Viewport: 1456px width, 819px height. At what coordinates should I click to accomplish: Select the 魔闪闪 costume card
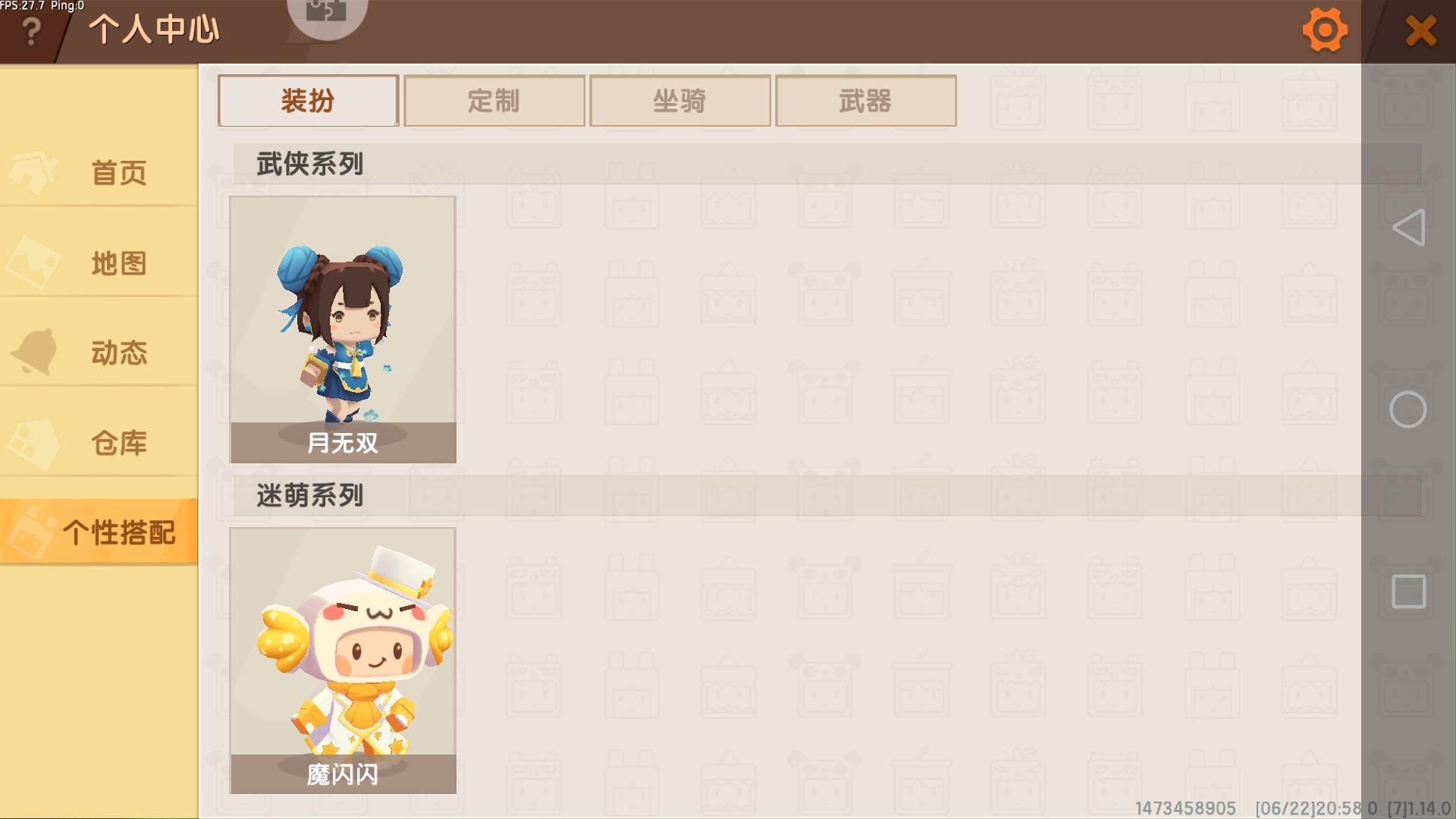343,661
